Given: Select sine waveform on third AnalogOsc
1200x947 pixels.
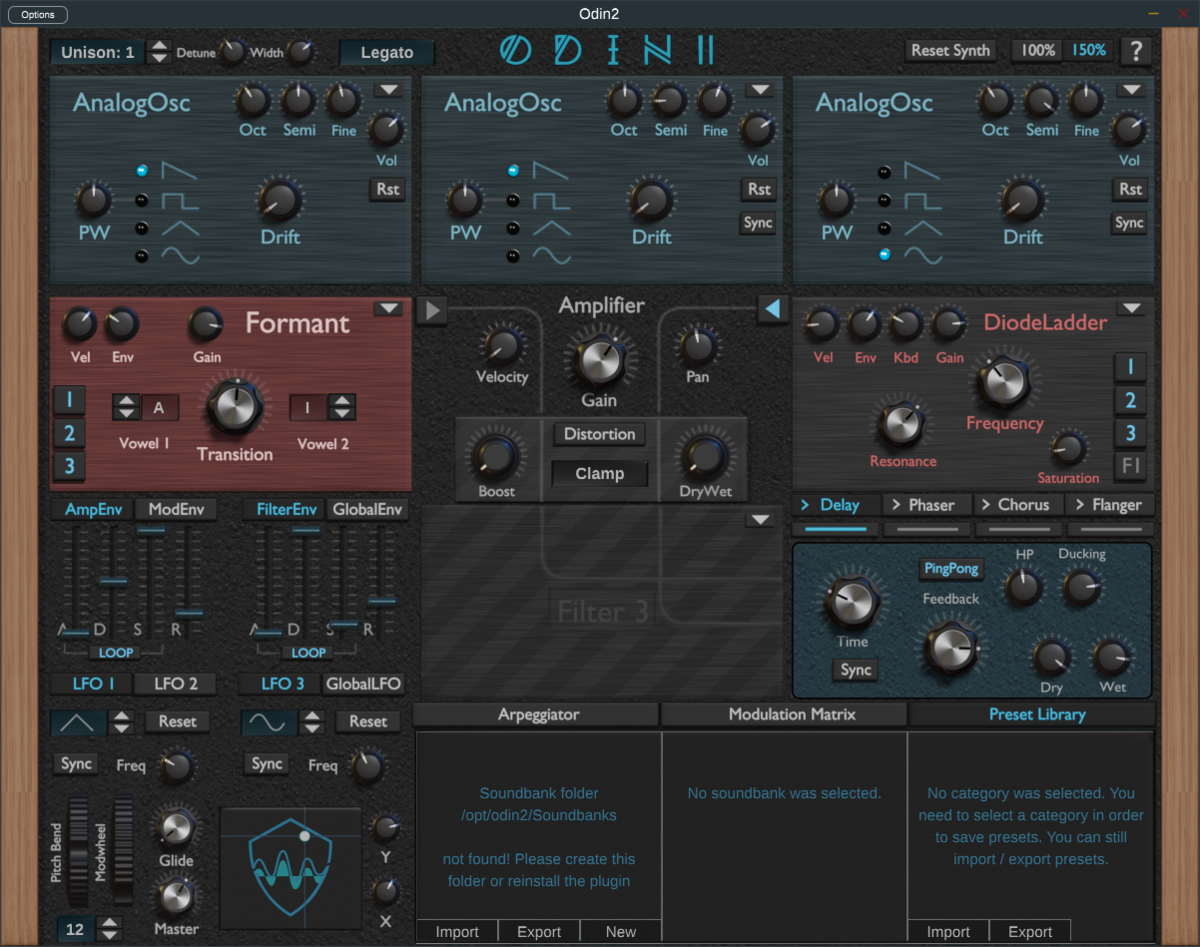Looking at the screenshot, I should pyautogui.click(x=885, y=256).
